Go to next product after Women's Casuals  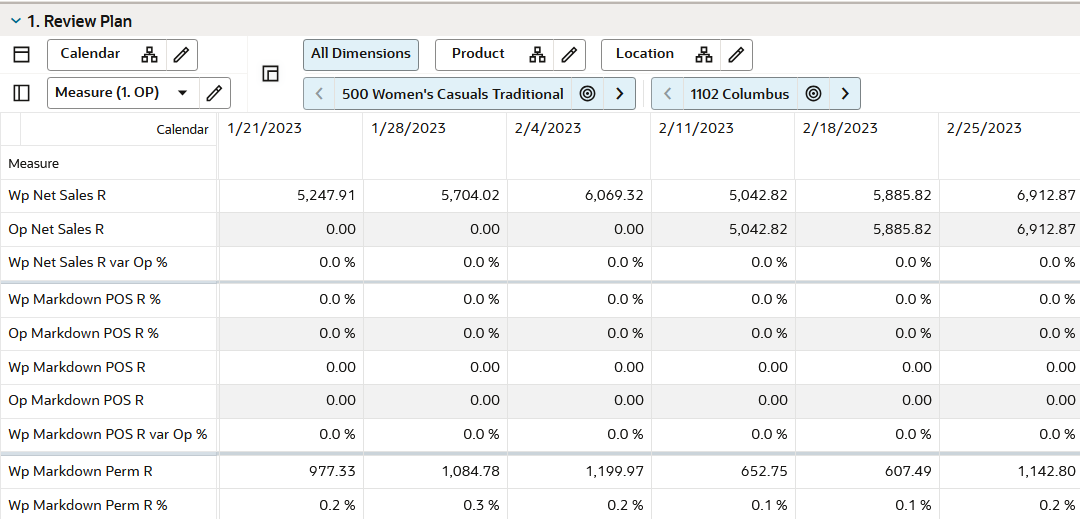point(620,94)
